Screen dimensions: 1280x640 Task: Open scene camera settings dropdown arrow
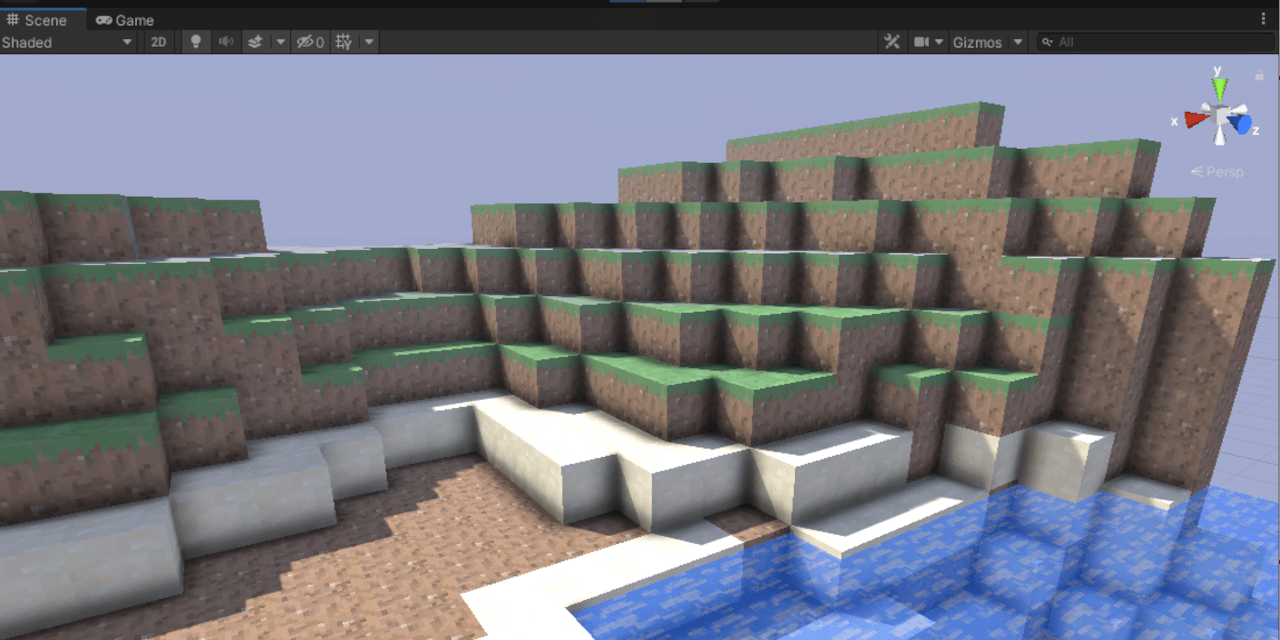(x=940, y=42)
